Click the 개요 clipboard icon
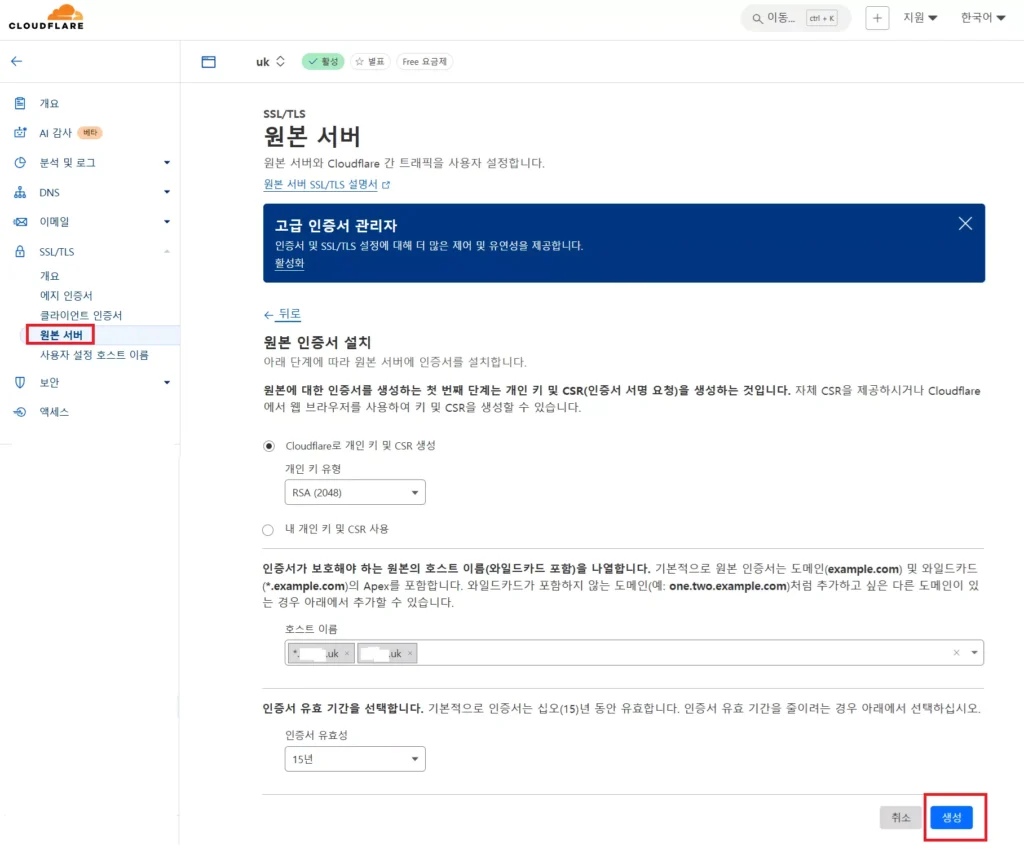The image size is (1024, 850). pyautogui.click(x=20, y=103)
